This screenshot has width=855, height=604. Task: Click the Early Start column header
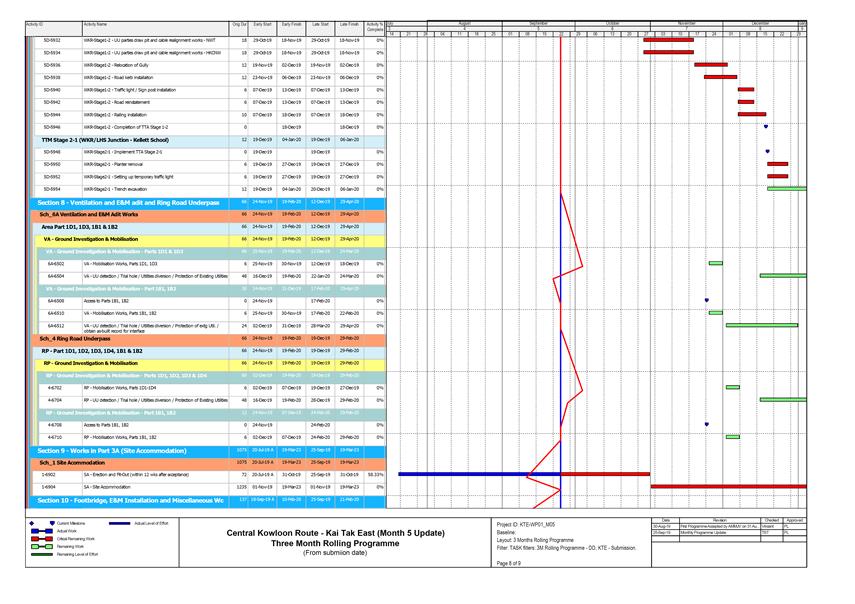click(263, 22)
